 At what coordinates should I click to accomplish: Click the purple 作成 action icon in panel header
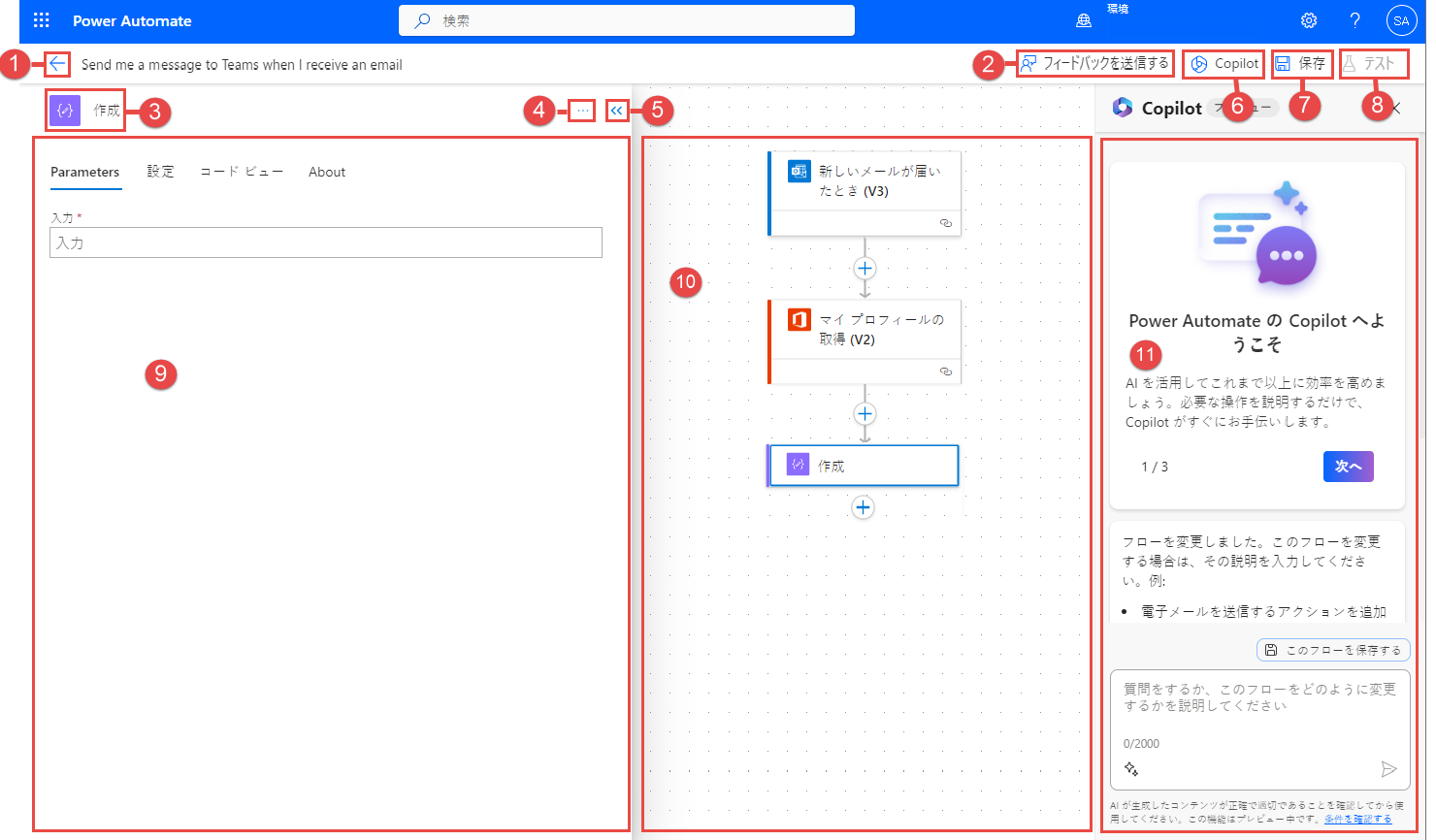(65, 111)
